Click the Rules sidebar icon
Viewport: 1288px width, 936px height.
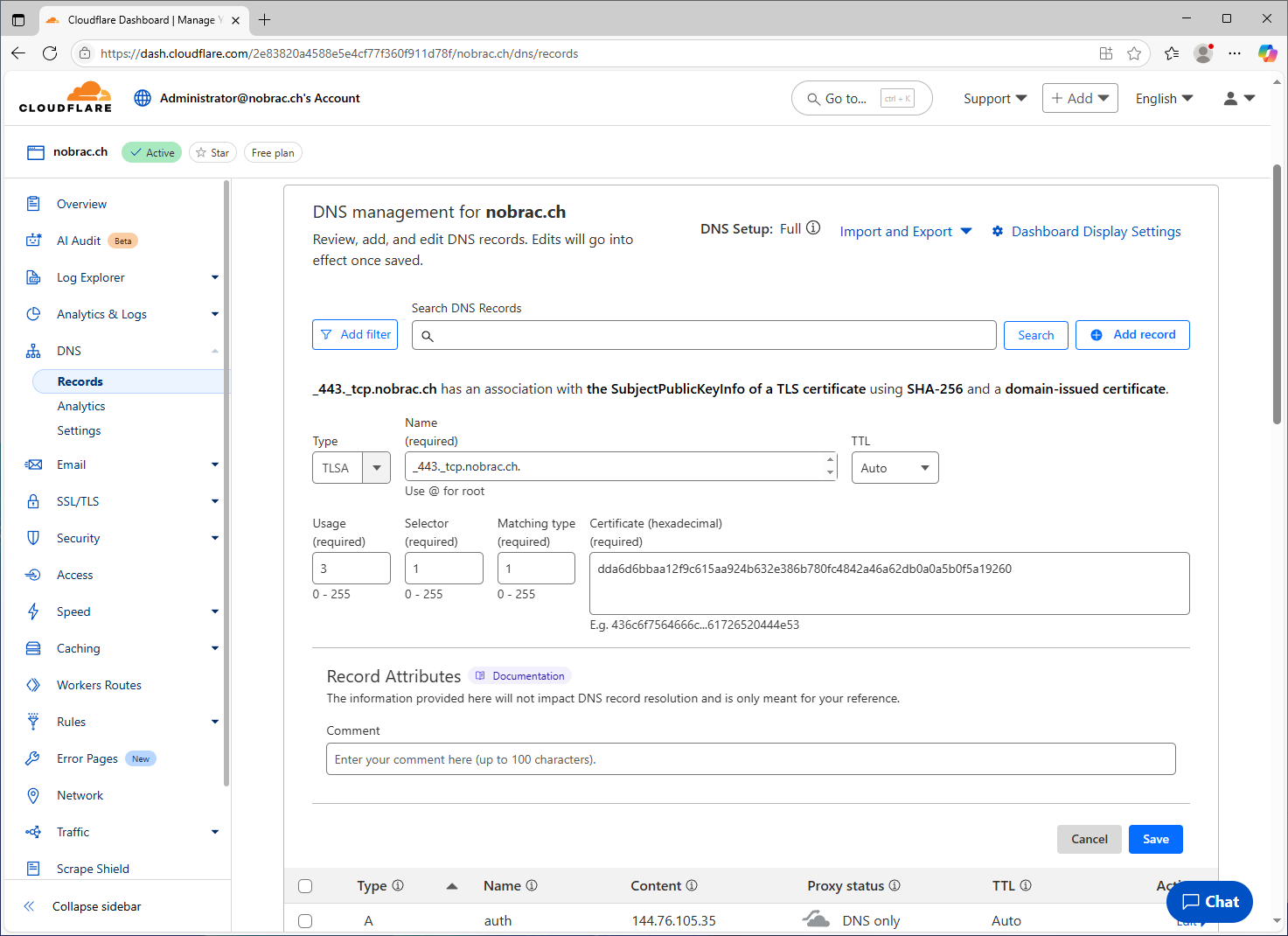coord(33,722)
